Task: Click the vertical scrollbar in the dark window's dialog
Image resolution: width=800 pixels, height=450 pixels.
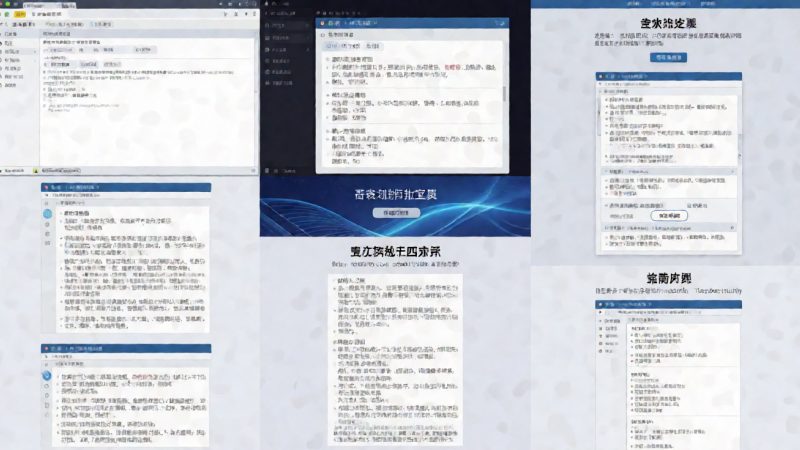Action: [505, 94]
